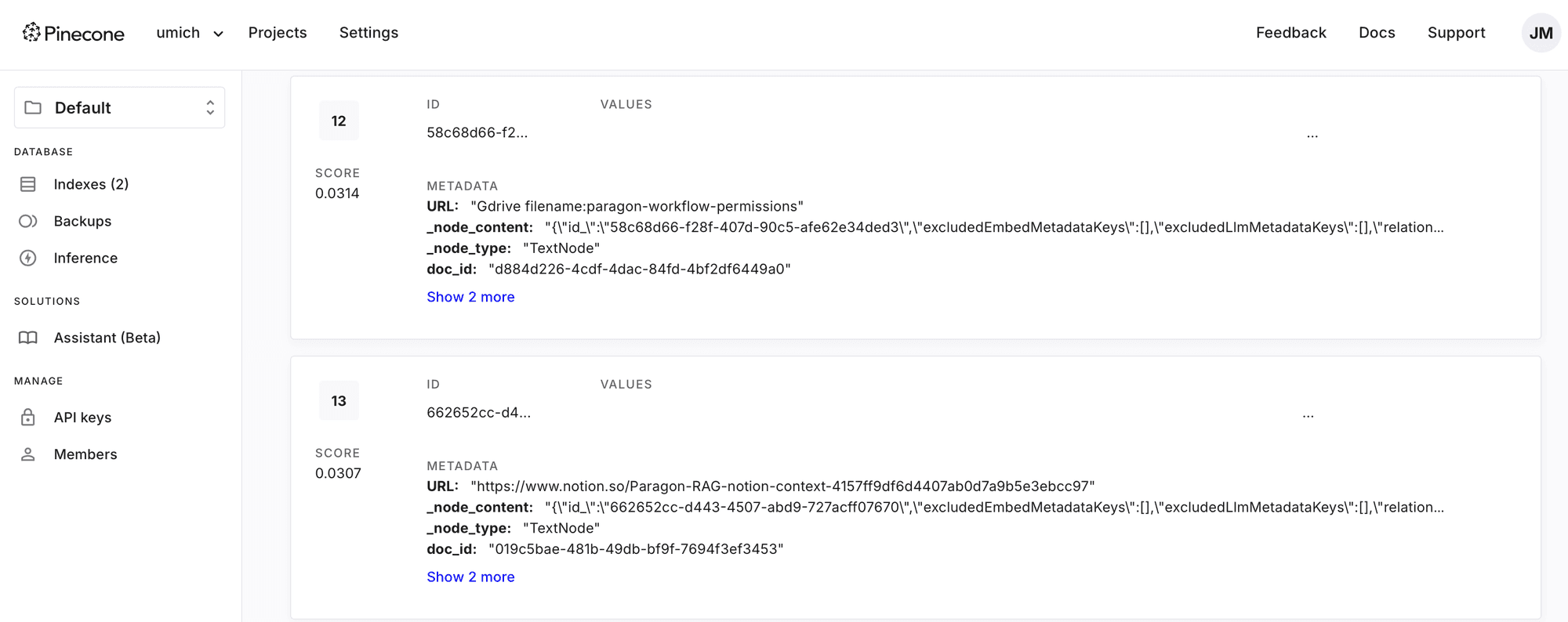Expand the umich organization dropdown

coord(190,33)
